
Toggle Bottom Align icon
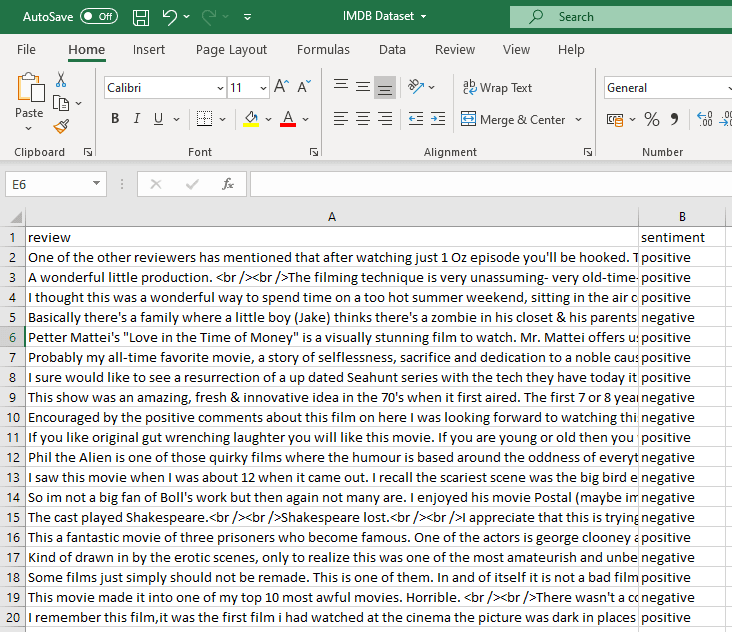pyautogui.click(x=385, y=87)
